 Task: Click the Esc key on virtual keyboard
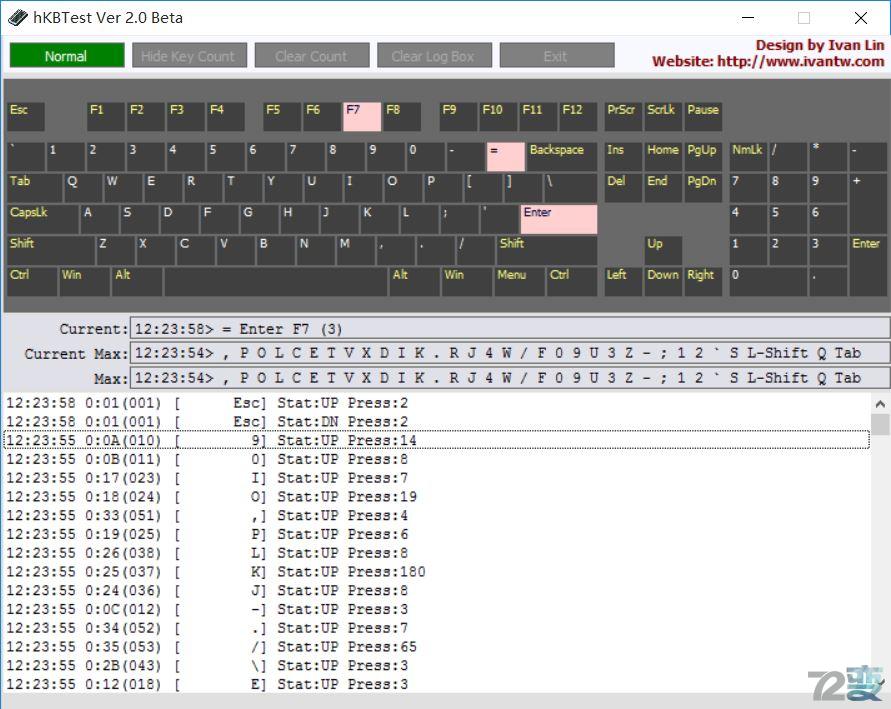coord(25,116)
